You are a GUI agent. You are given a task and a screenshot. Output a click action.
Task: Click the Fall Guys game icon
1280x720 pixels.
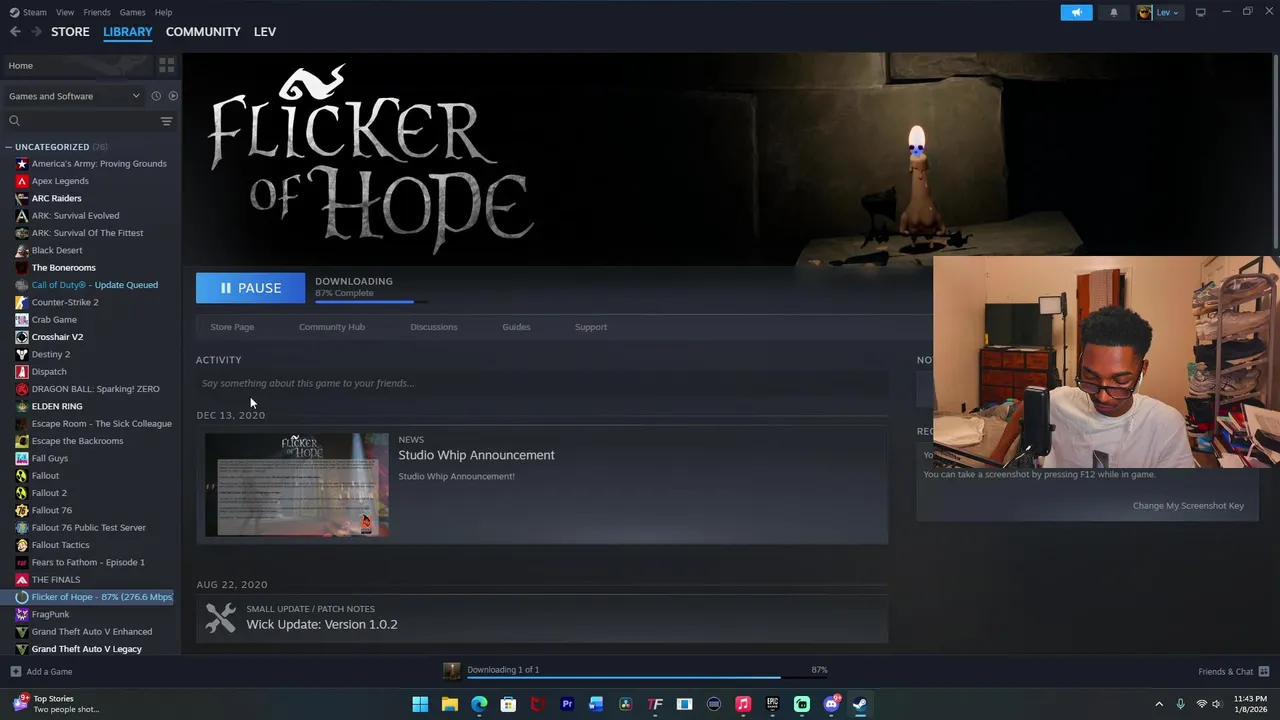tap(22, 458)
